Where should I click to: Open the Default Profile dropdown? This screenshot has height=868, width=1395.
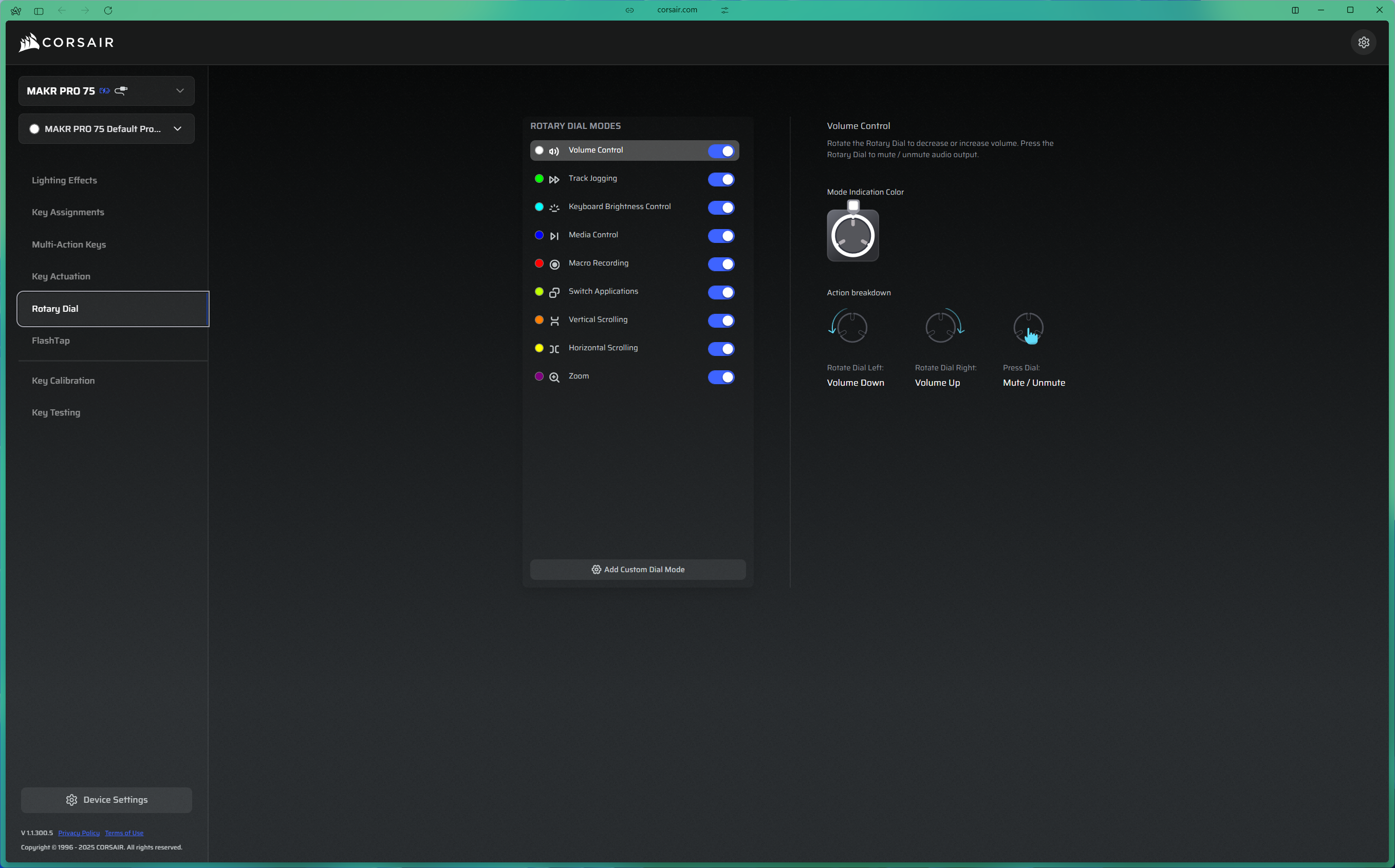click(x=177, y=128)
